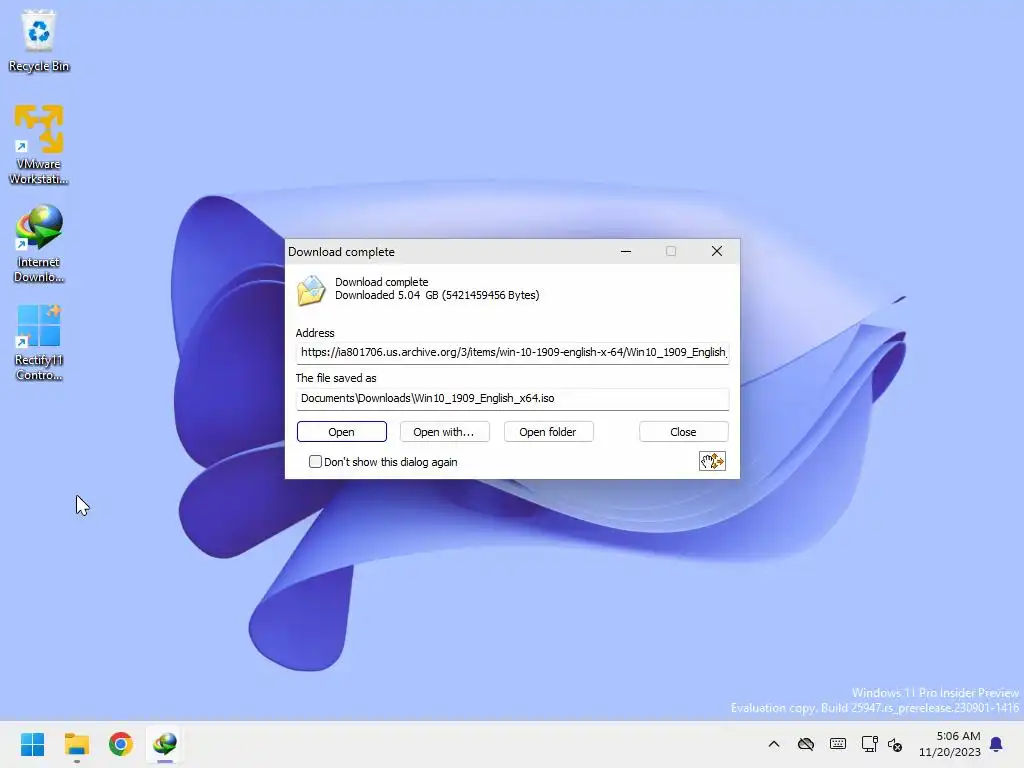Minimize the Download complete dialog
The height and width of the screenshot is (768, 1024).
(x=626, y=251)
